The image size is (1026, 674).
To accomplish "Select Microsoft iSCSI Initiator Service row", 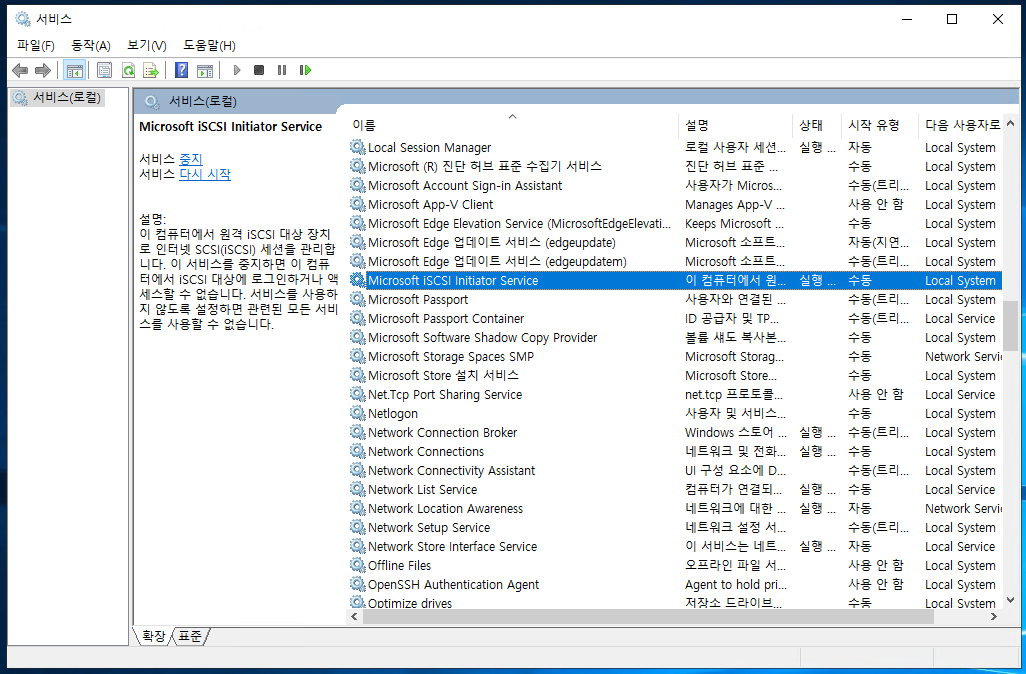I will point(675,280).
